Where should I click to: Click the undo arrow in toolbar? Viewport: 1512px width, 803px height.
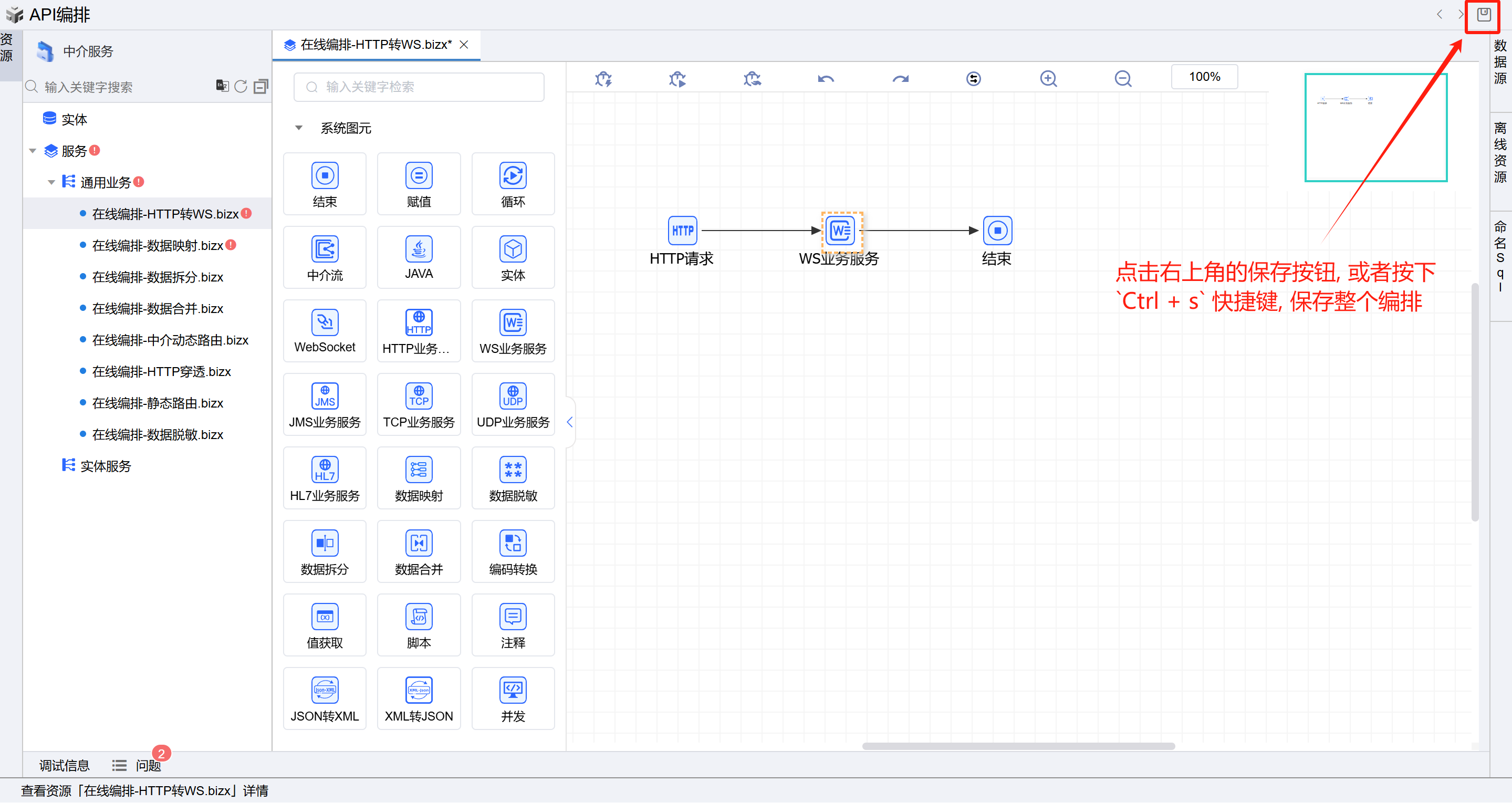click(x=825, y=78)
